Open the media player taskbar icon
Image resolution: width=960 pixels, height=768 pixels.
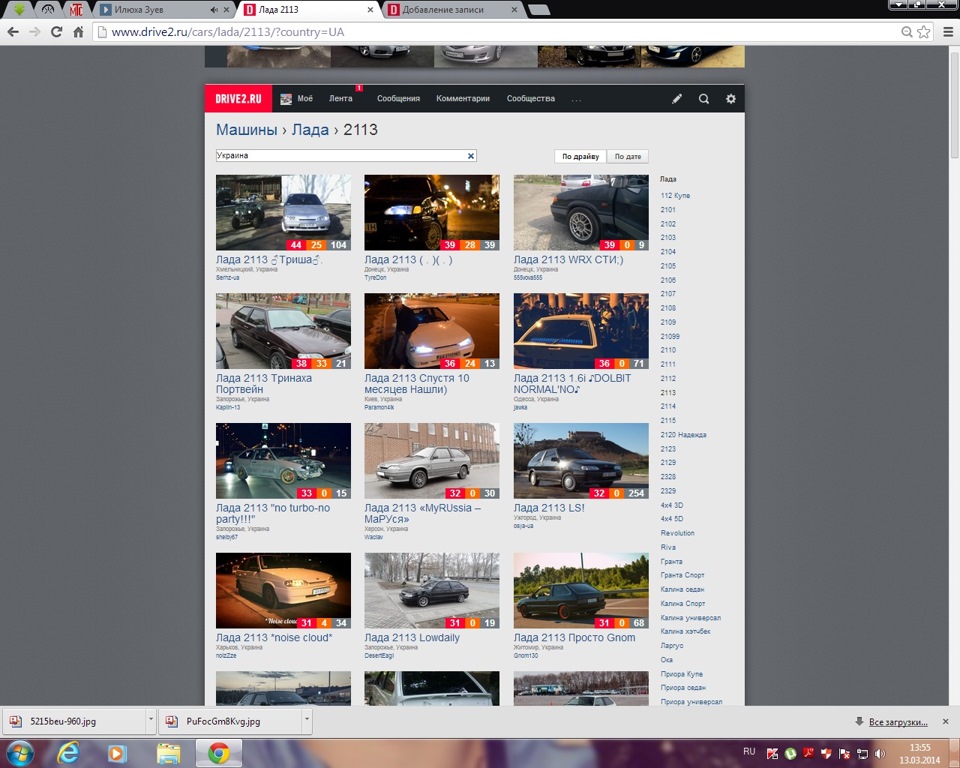[118, 753]
